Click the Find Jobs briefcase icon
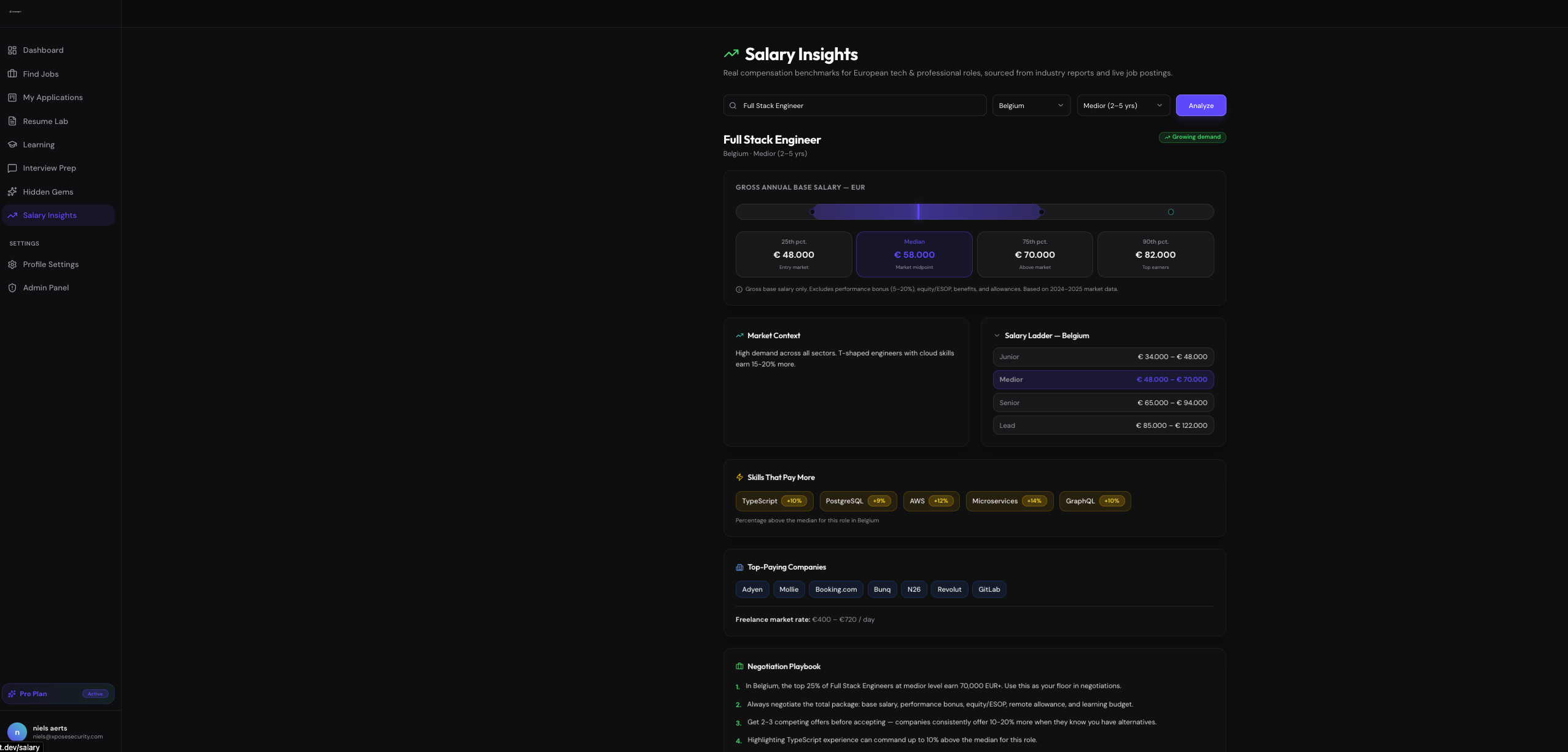This screenshot has width=1568, height=752. point(12,74)
